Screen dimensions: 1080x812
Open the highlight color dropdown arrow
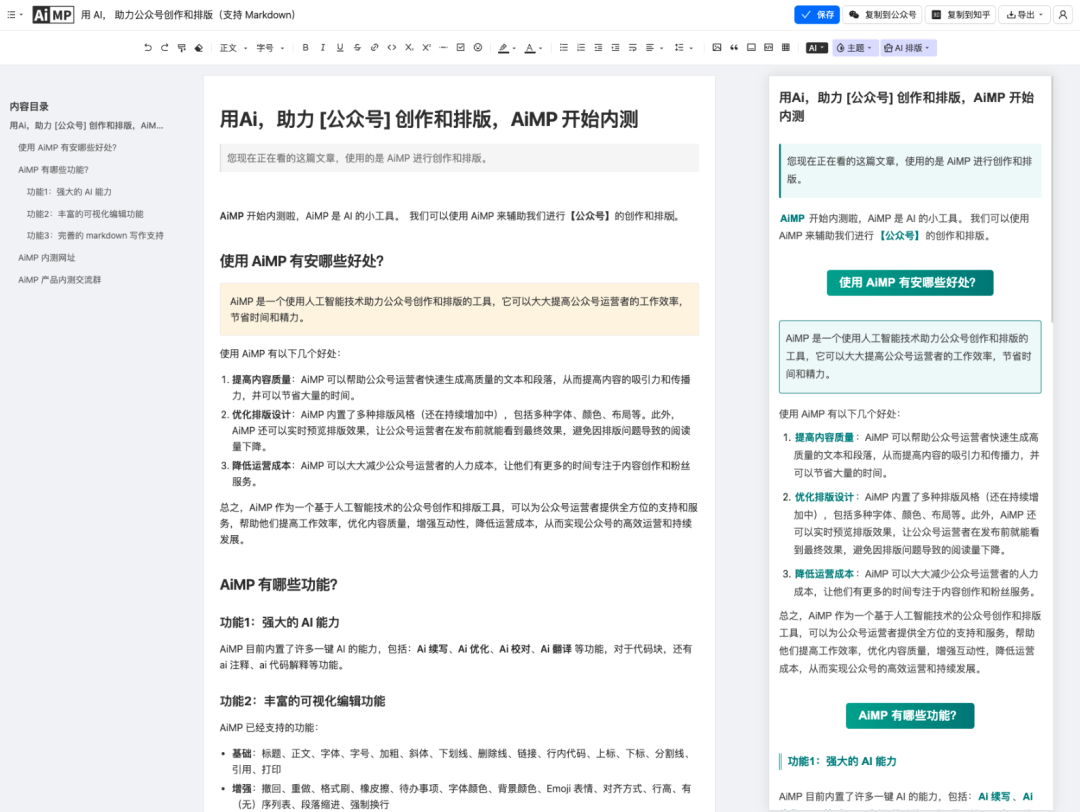(515, 48)
